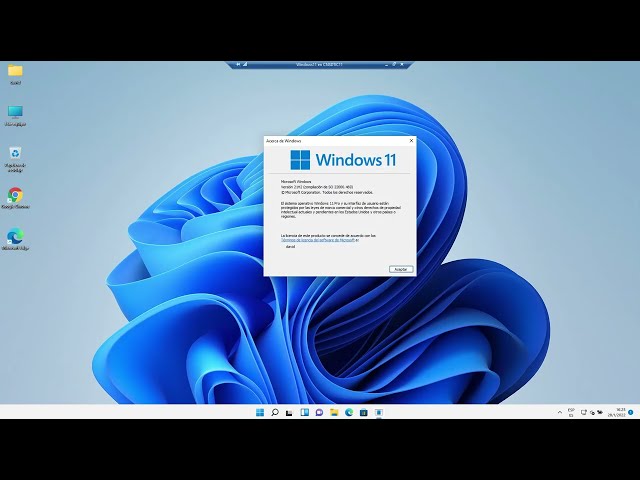Click the Version 21H2 build number line
Screen dimensions: 640x480
pos(317,187)
